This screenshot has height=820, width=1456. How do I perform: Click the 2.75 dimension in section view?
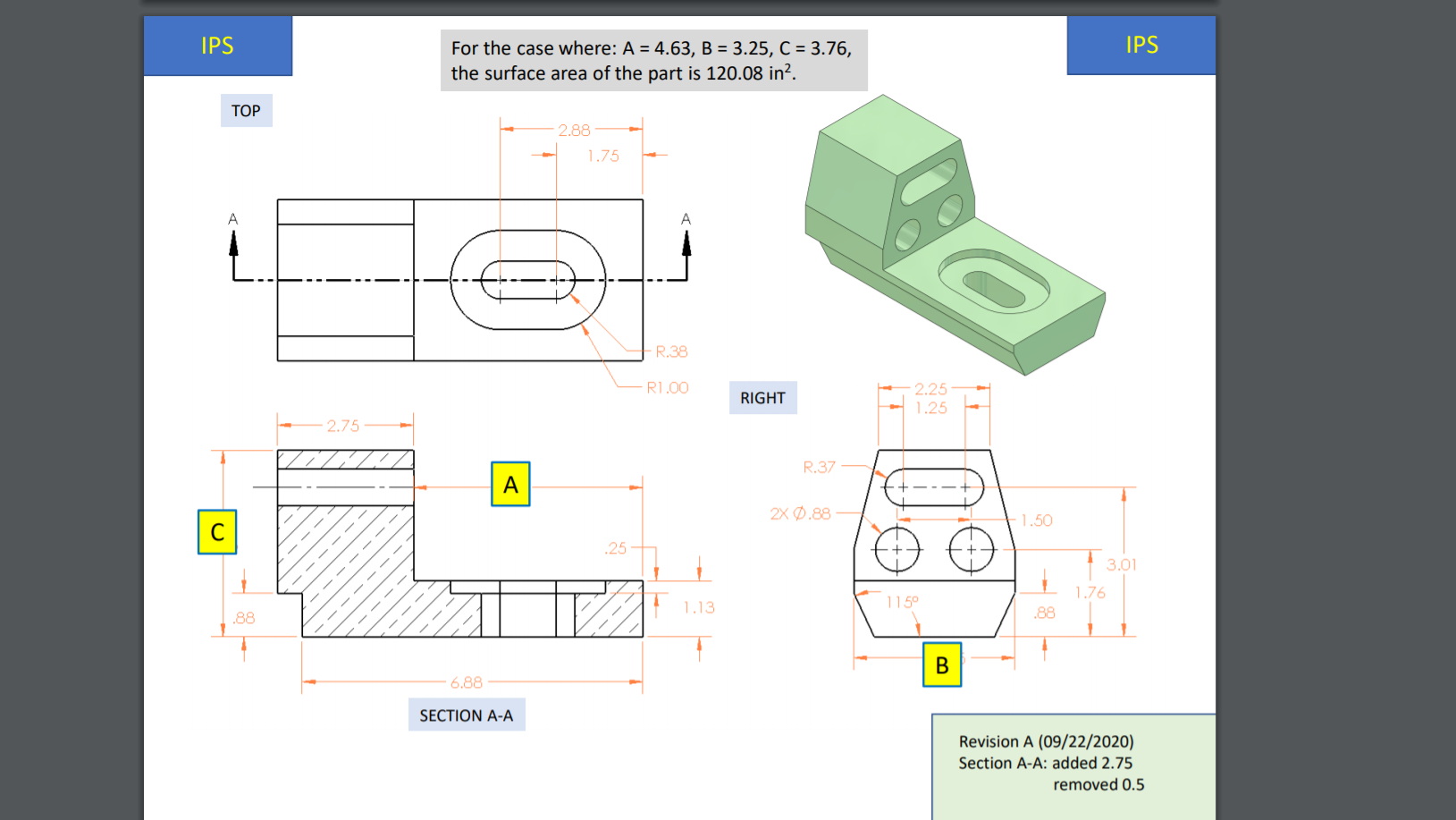(343, 426)
